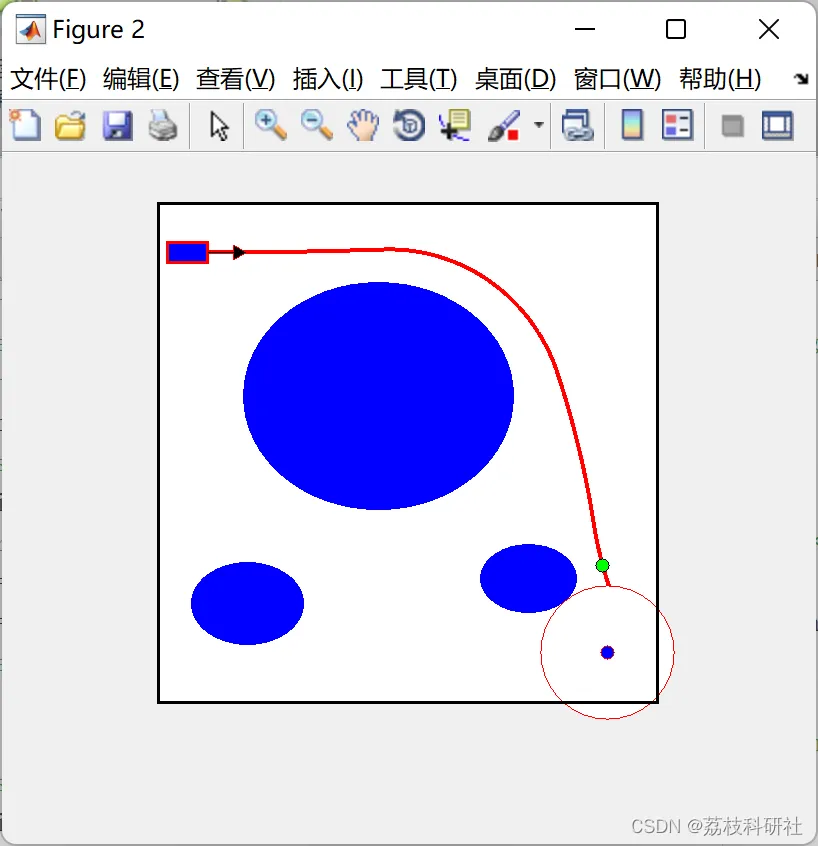Close the Figure 2 window

tap(768, 29)
